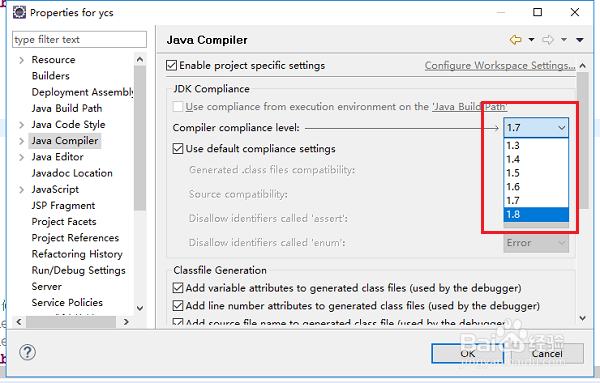Viewport: 600px width, 383px height.
Task: Expand the Resource tree node
Action: [x=21, y=60]
